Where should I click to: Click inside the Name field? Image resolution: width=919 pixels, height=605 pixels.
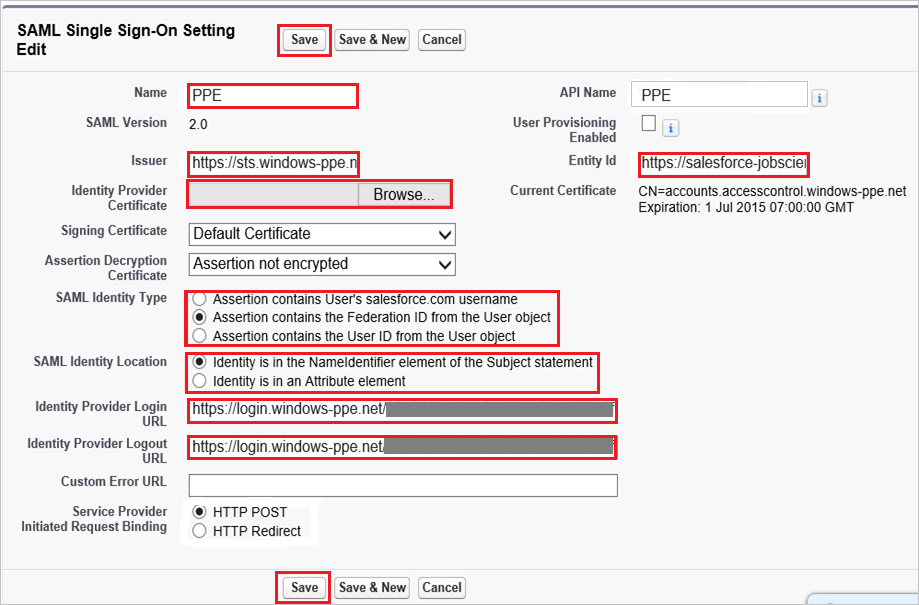(270, 95)
